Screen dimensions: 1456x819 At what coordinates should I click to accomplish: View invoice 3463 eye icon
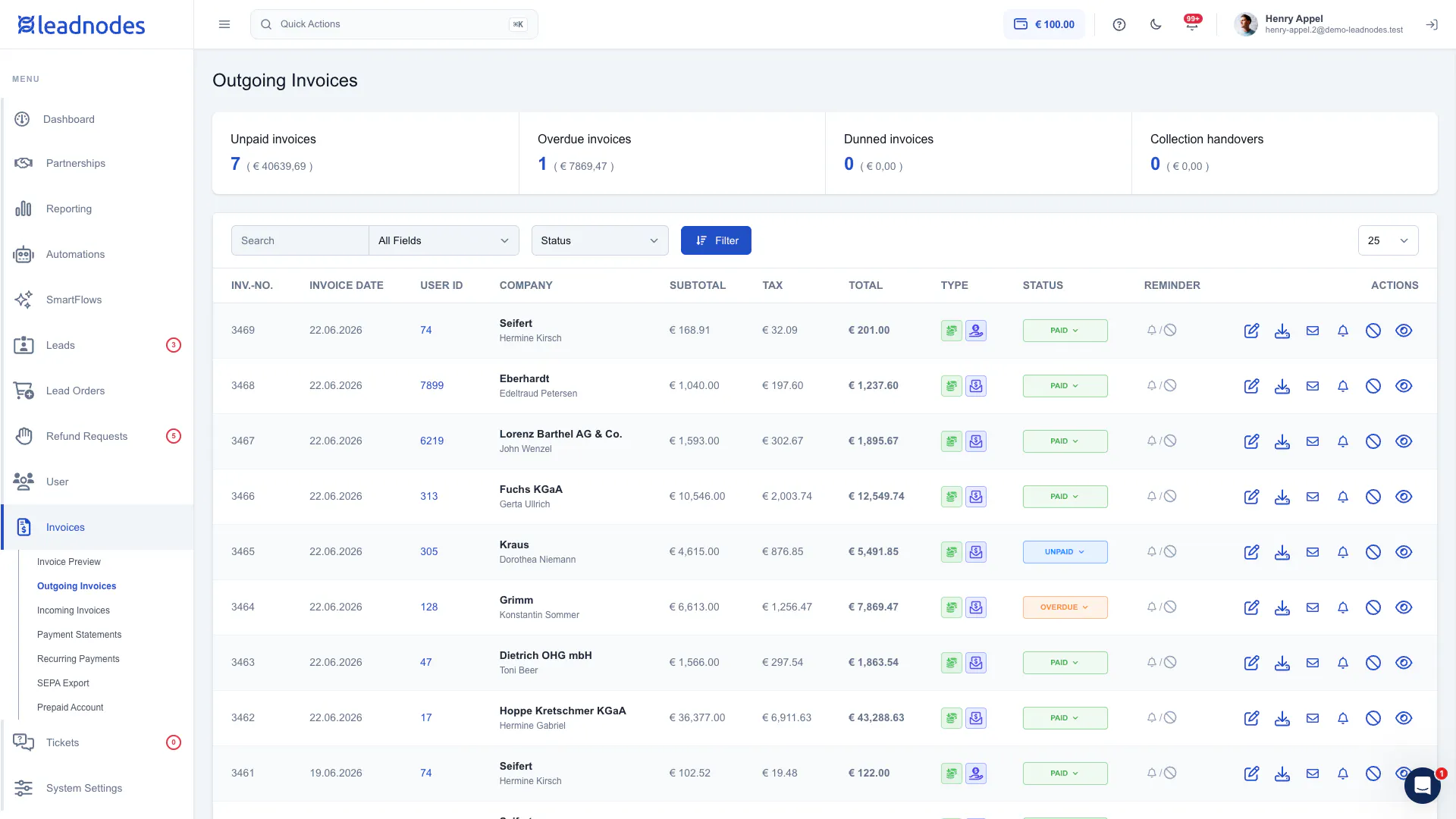pyautogui.click(x=1404, y=663)
